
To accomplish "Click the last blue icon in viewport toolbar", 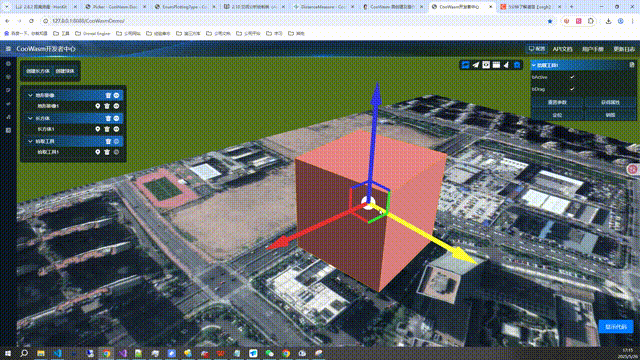I will (x=517, y=65).
